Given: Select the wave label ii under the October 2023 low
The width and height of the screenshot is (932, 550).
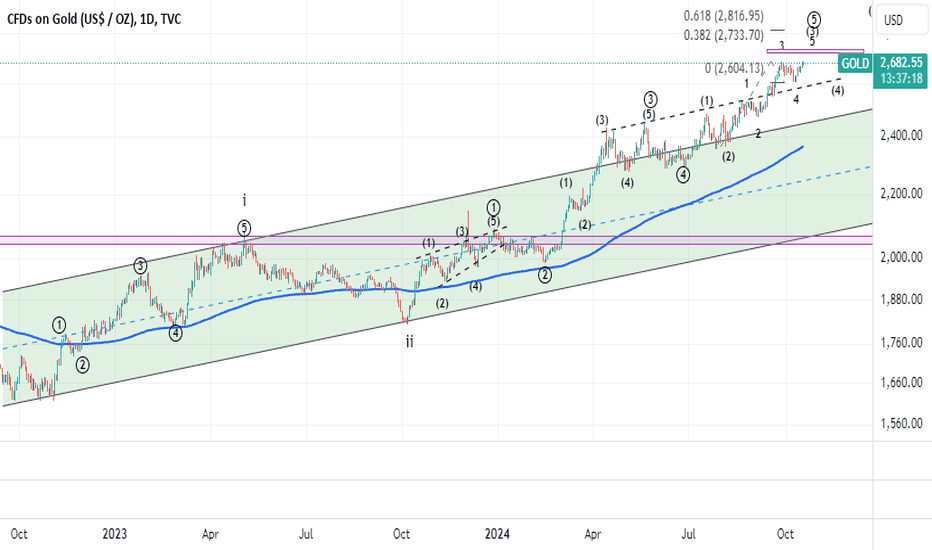Looking at the screenshot, I should coord(410,341).
